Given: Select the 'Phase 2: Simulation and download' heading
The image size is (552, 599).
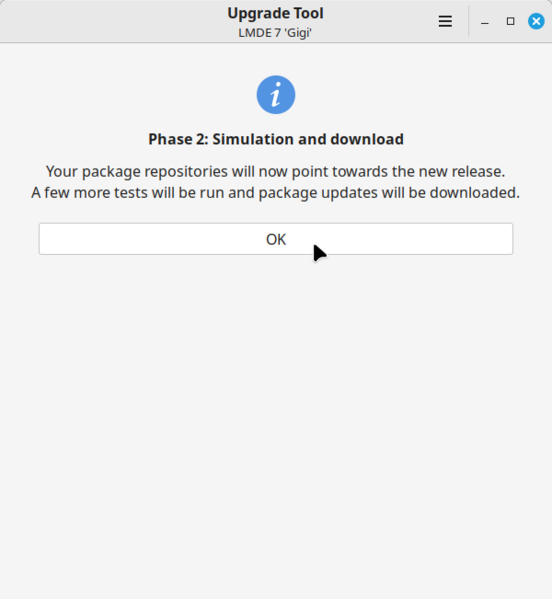Looking at the screenshot, I should pos(276,139).
